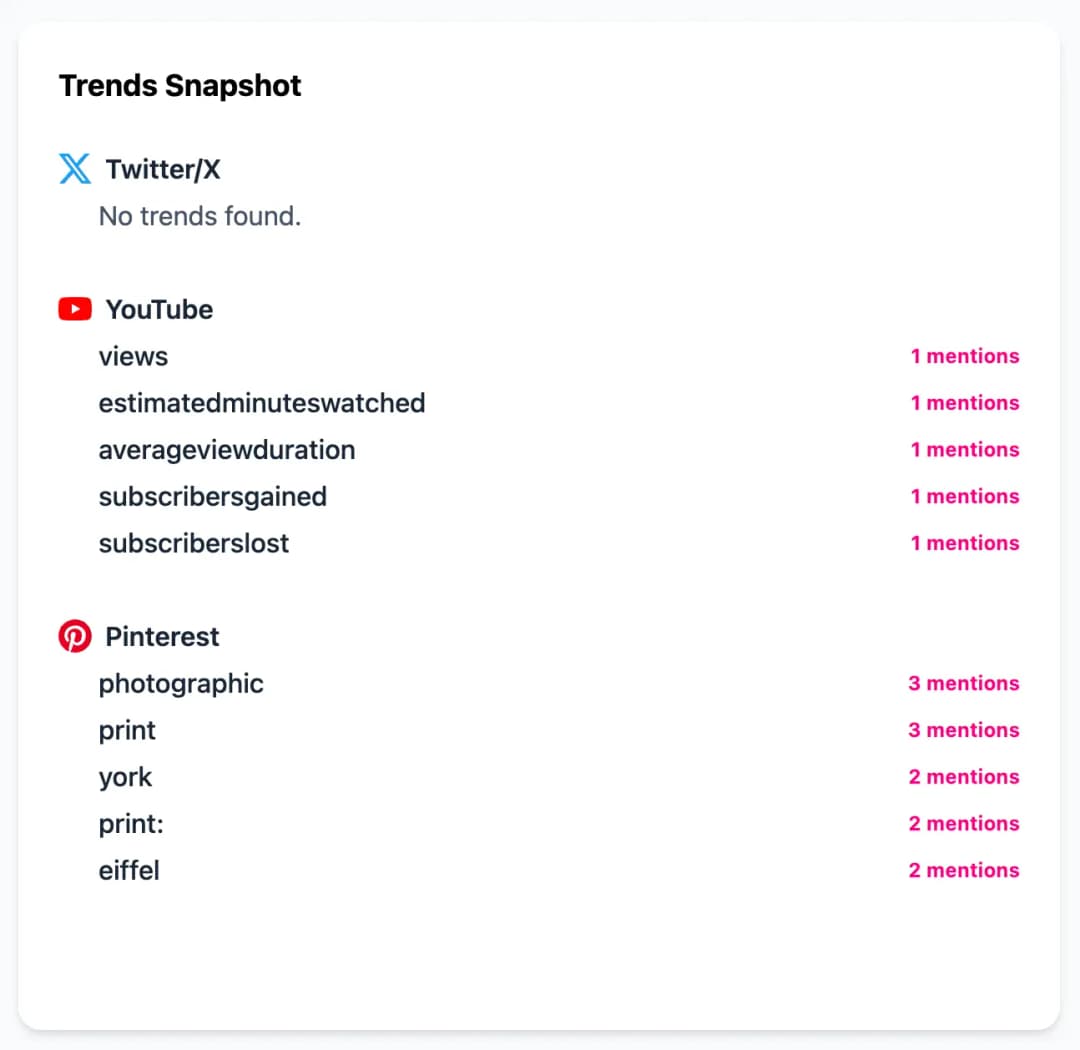Select the 'eiffel' Pinterest trend
The height and width of the screenshot is (1050, 1080).
(129, 870)
